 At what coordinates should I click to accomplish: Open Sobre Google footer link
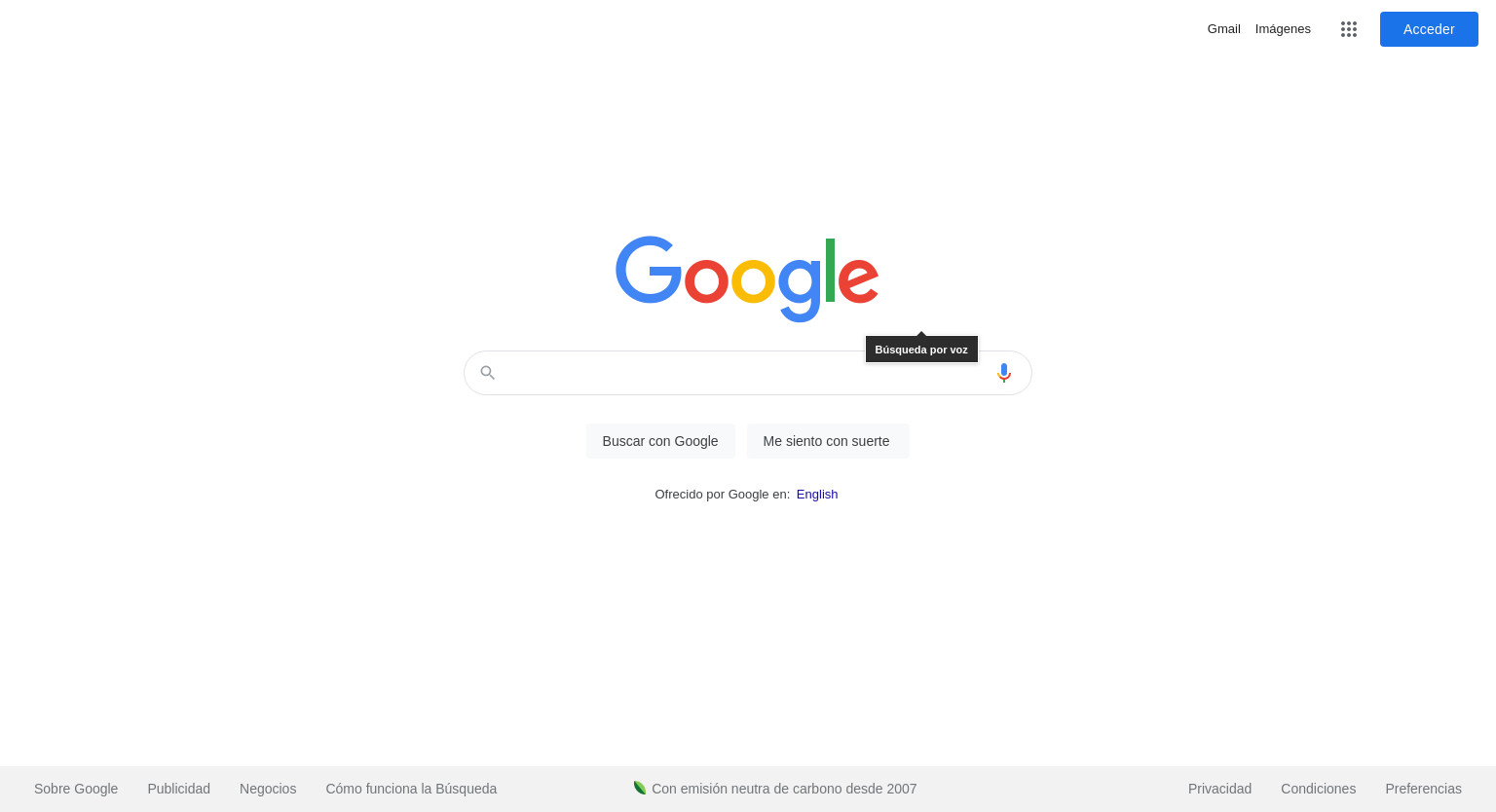pos(76,789)
